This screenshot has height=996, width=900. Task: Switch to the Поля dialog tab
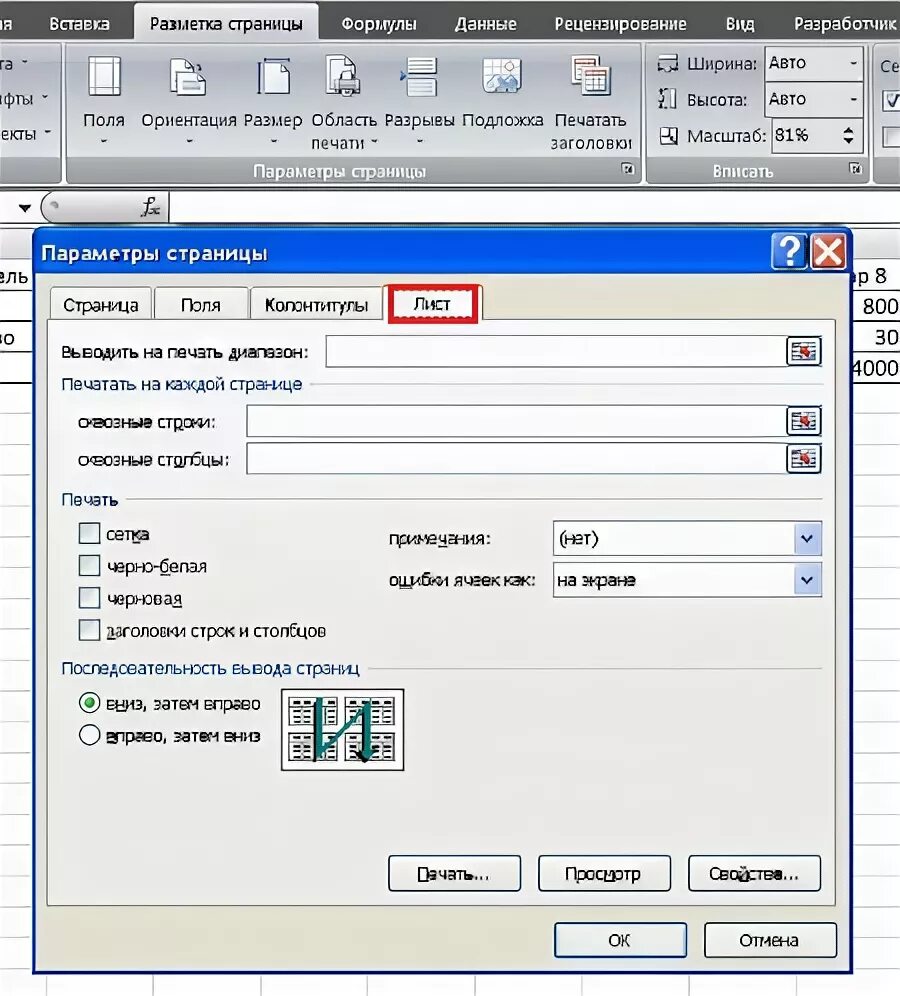201,305
